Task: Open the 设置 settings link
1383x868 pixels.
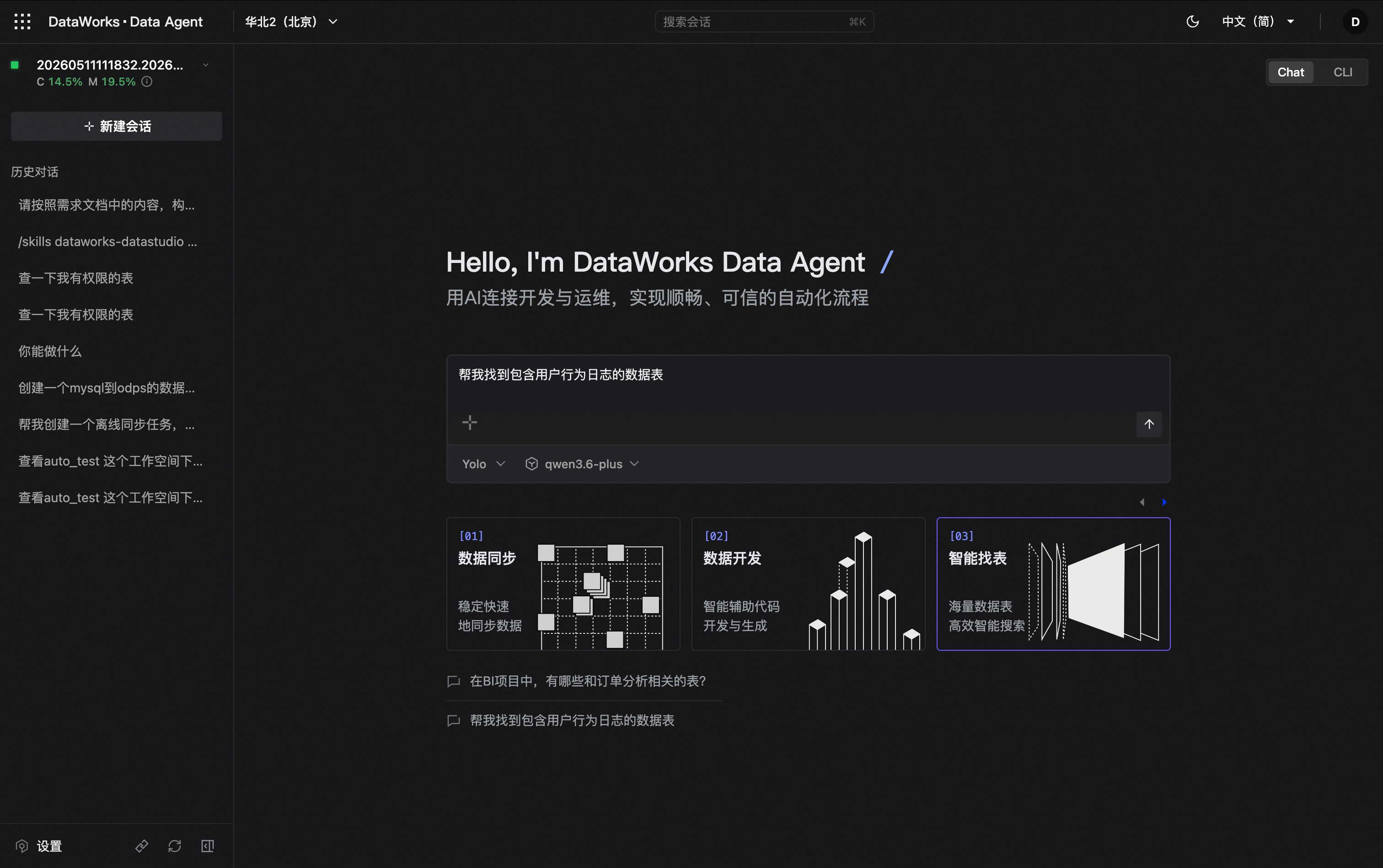Action: 49,846
